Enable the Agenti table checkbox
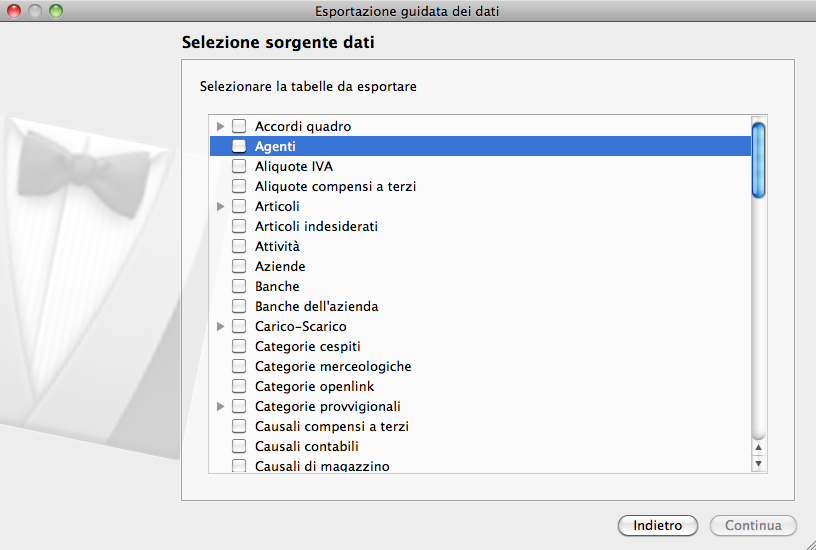816x550 pixels. (x=239, y=146)
